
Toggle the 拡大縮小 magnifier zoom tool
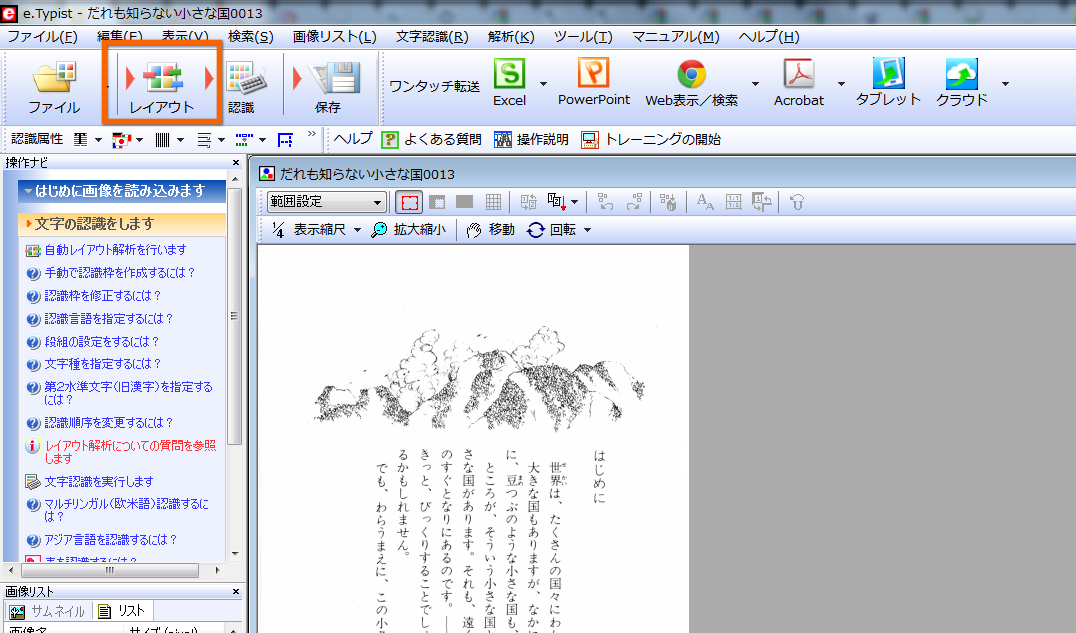point(408,230)
